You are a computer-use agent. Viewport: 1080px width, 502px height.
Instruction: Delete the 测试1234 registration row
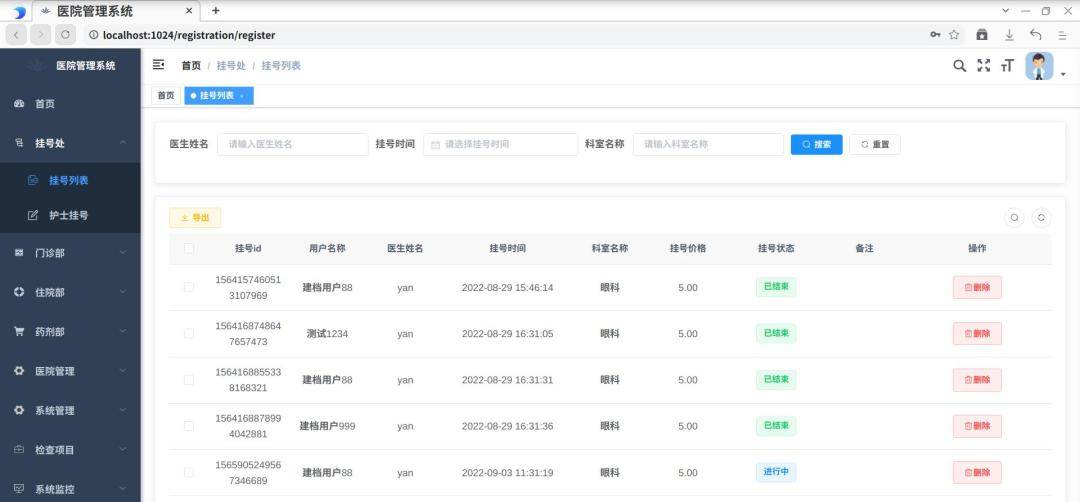[977, 333]
